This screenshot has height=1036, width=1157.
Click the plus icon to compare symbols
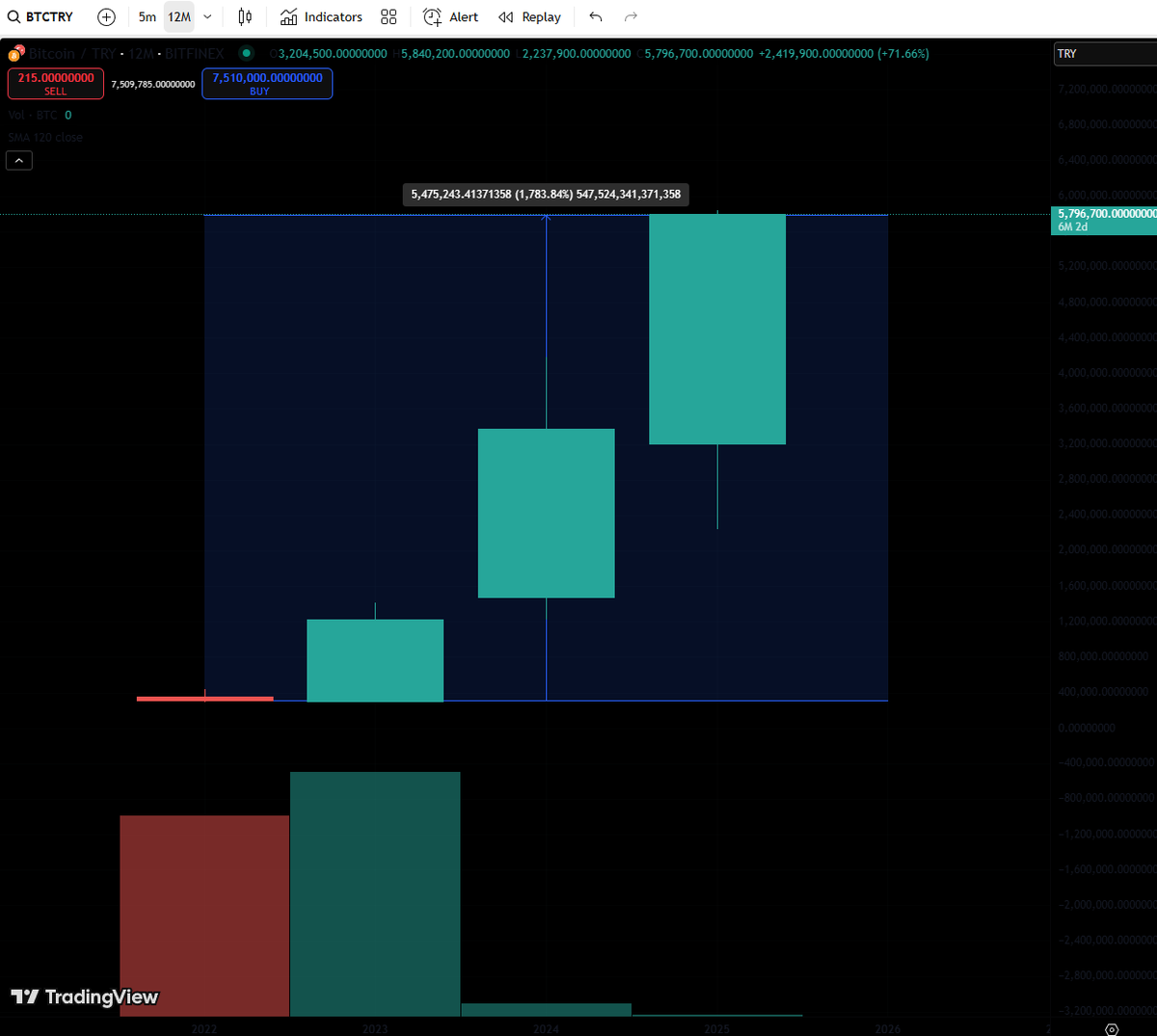pyautogui.click(x=107, y=17)
